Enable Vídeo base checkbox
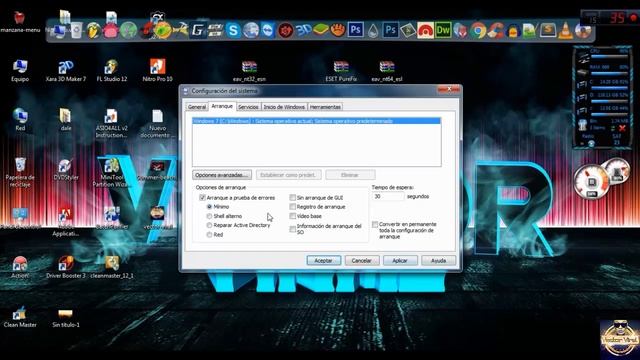 point(293,216)
